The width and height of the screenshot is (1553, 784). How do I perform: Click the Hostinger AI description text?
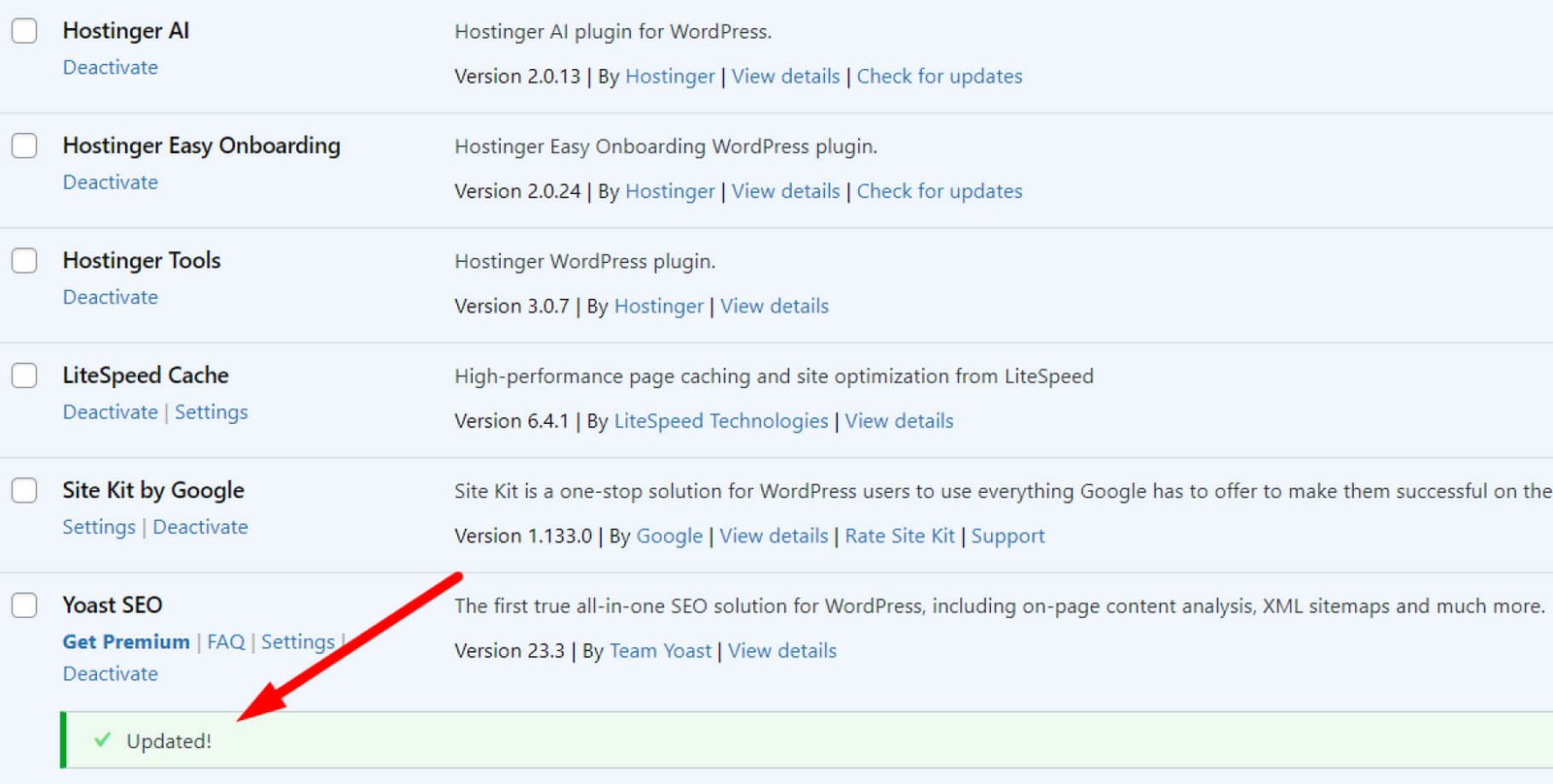613,32
